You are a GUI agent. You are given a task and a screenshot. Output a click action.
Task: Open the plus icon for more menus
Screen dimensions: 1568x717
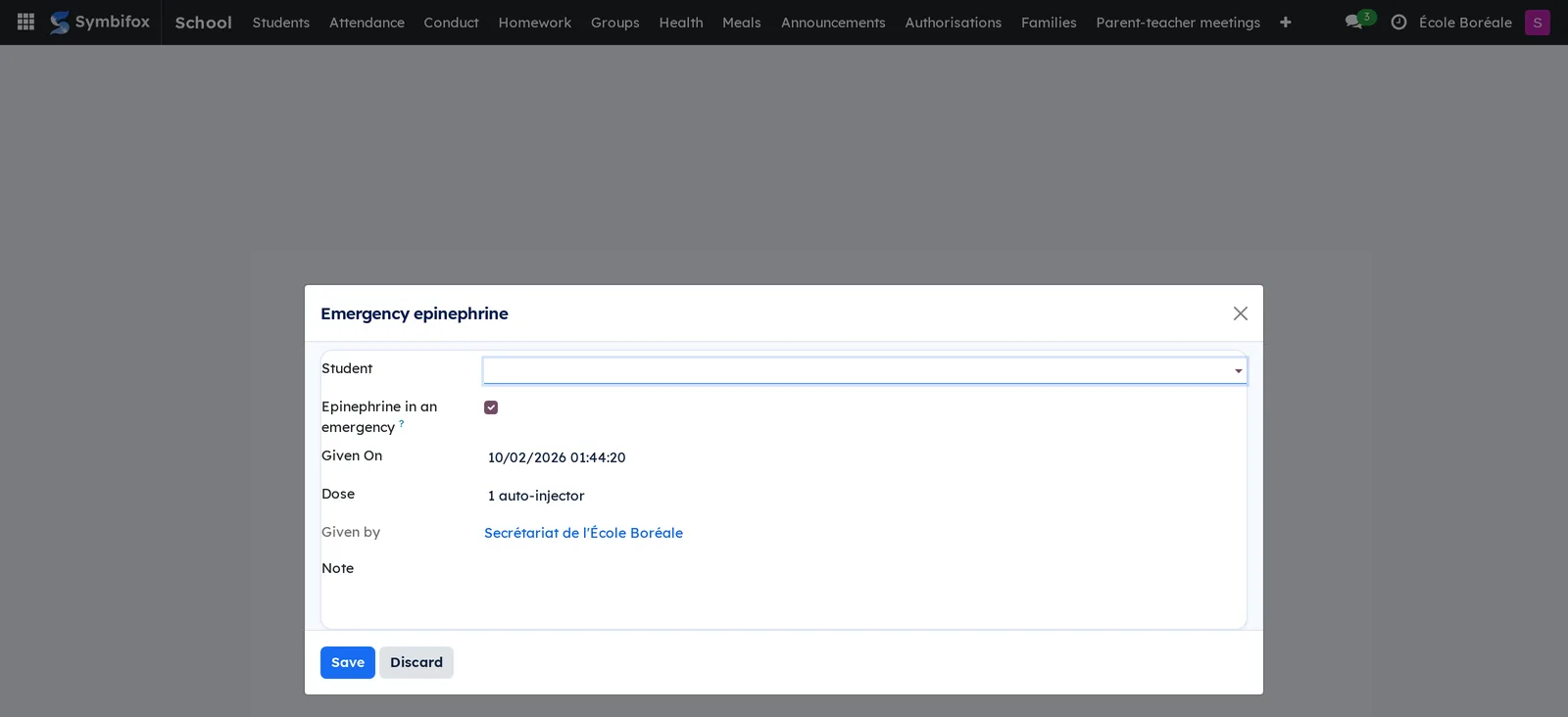(x=1286, y=23)
